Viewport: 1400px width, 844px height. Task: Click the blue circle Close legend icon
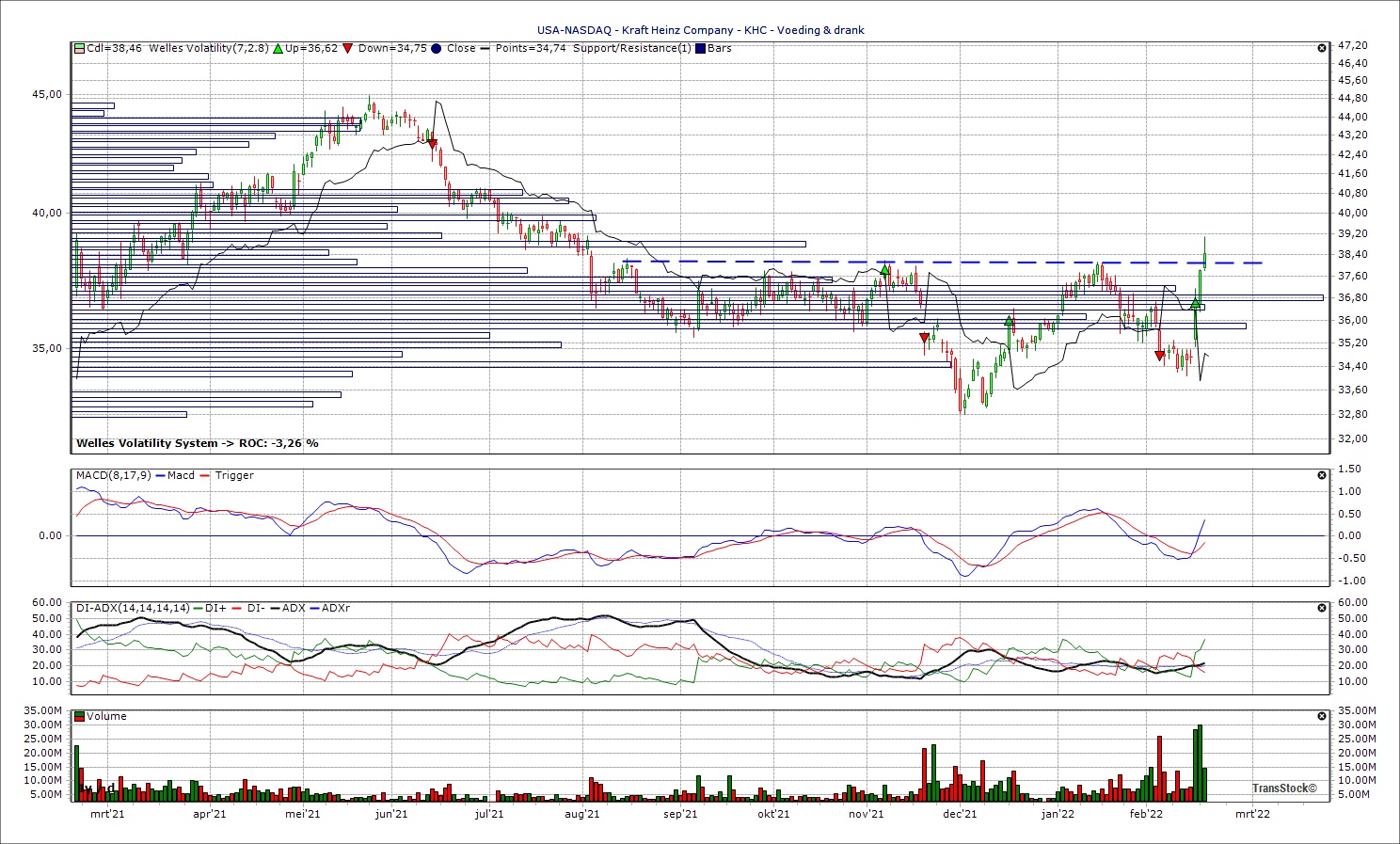(x=437, y=48)
